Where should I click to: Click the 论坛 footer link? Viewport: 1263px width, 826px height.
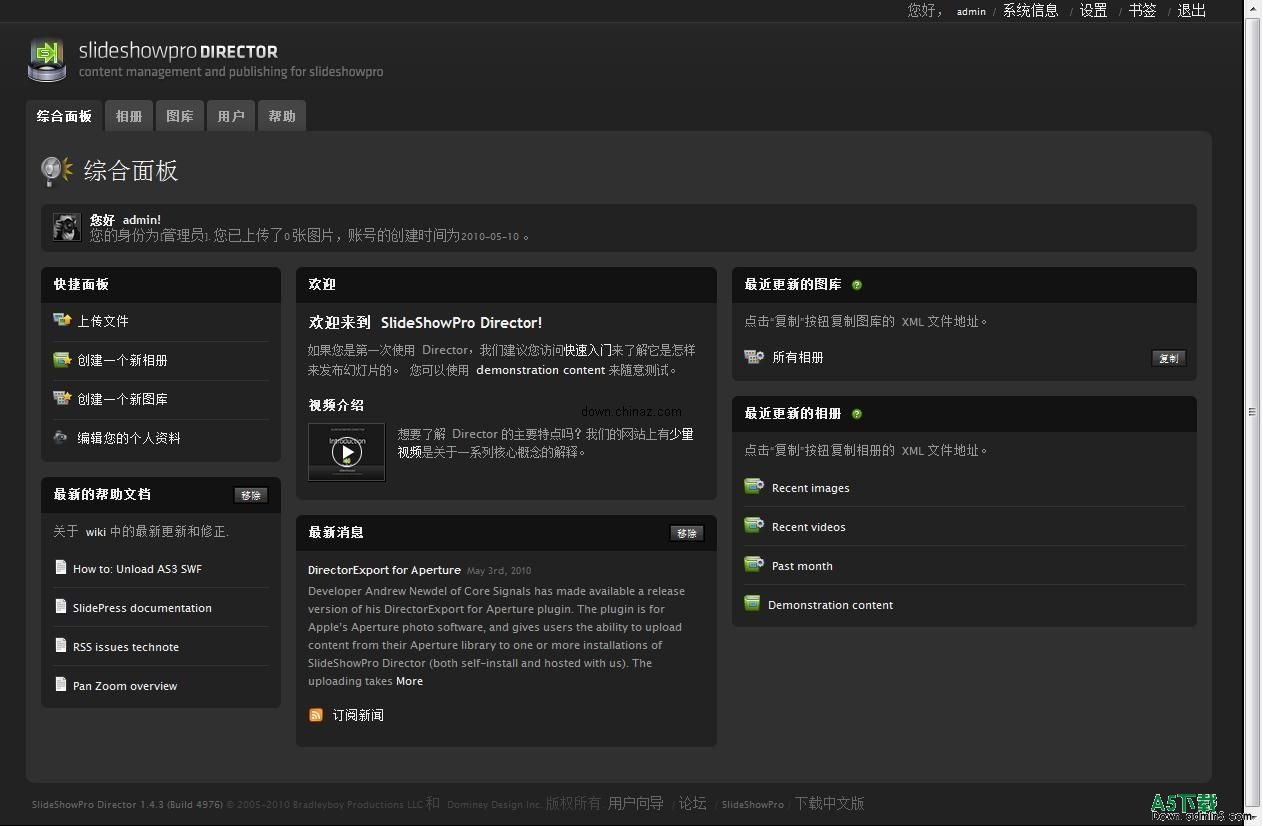click(693, 803)
